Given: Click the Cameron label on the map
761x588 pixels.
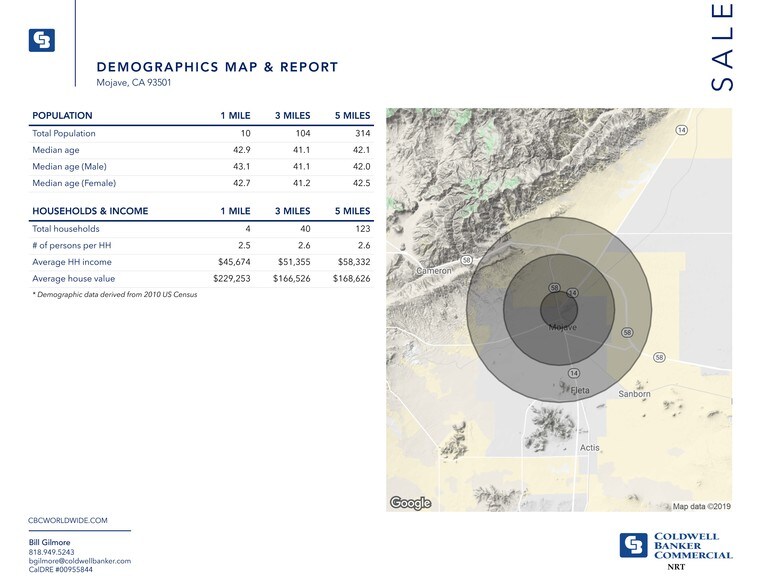Looking at the screenshot, I should 434,271.
